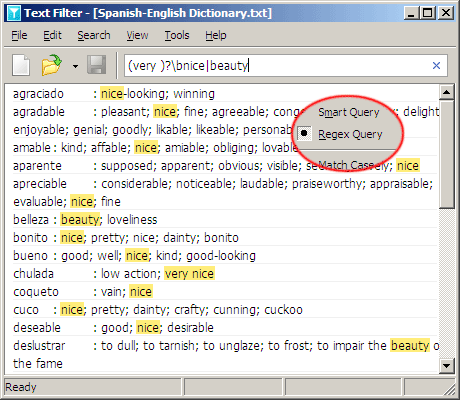Image resolution: width=460 pixels, height=400 pixels.
Task: Select the Regex Query radio option
Action: point(350,134)
